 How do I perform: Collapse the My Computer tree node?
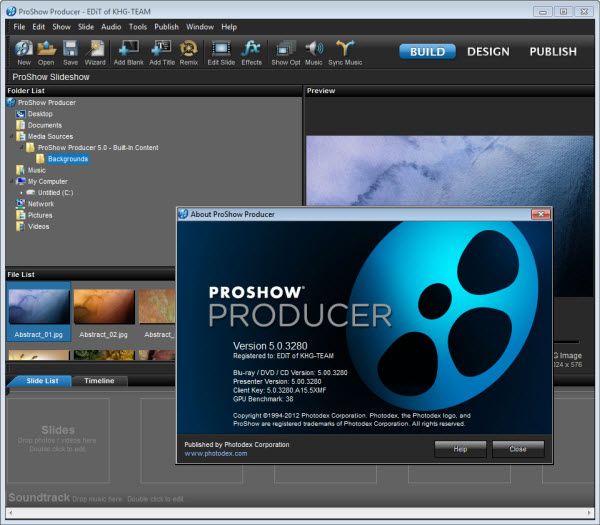tap(11, 181)
